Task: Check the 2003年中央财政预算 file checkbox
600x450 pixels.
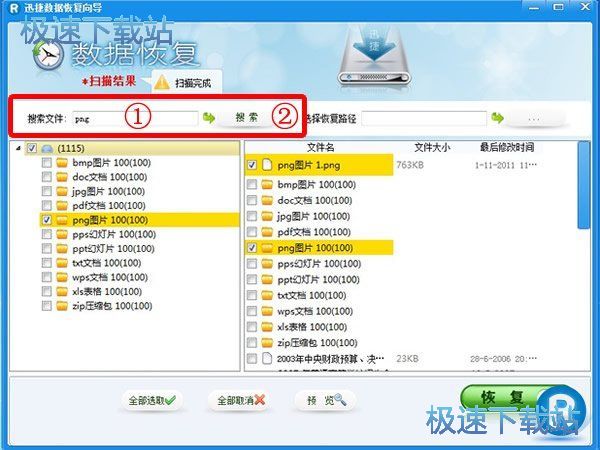Action: [252, 359]
